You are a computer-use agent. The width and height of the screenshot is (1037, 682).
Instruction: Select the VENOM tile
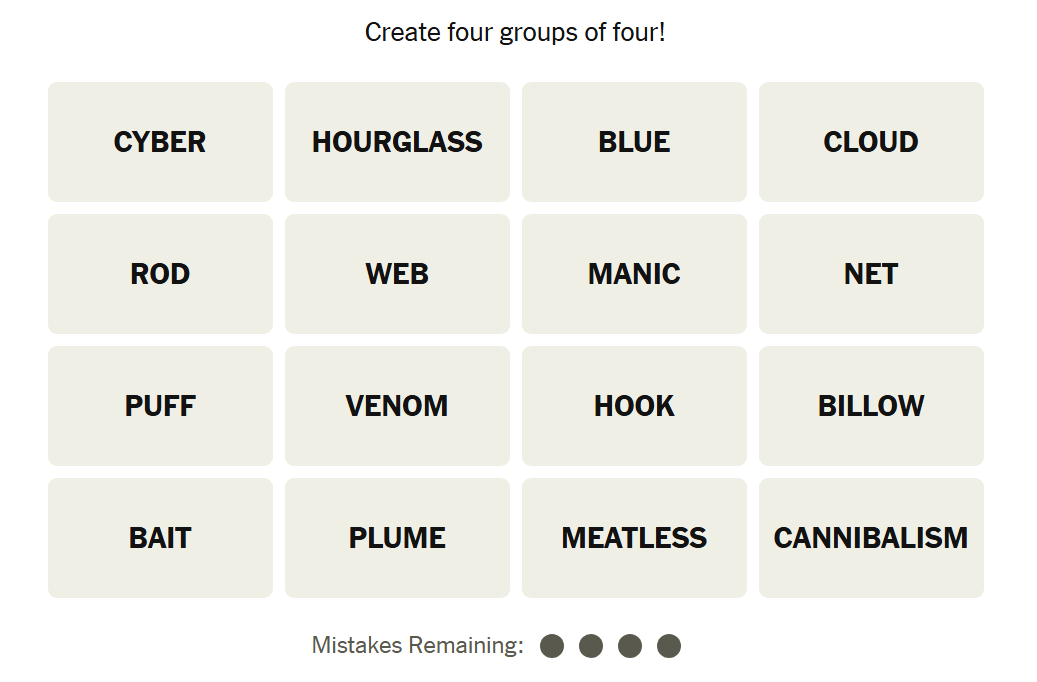(397, 406)
